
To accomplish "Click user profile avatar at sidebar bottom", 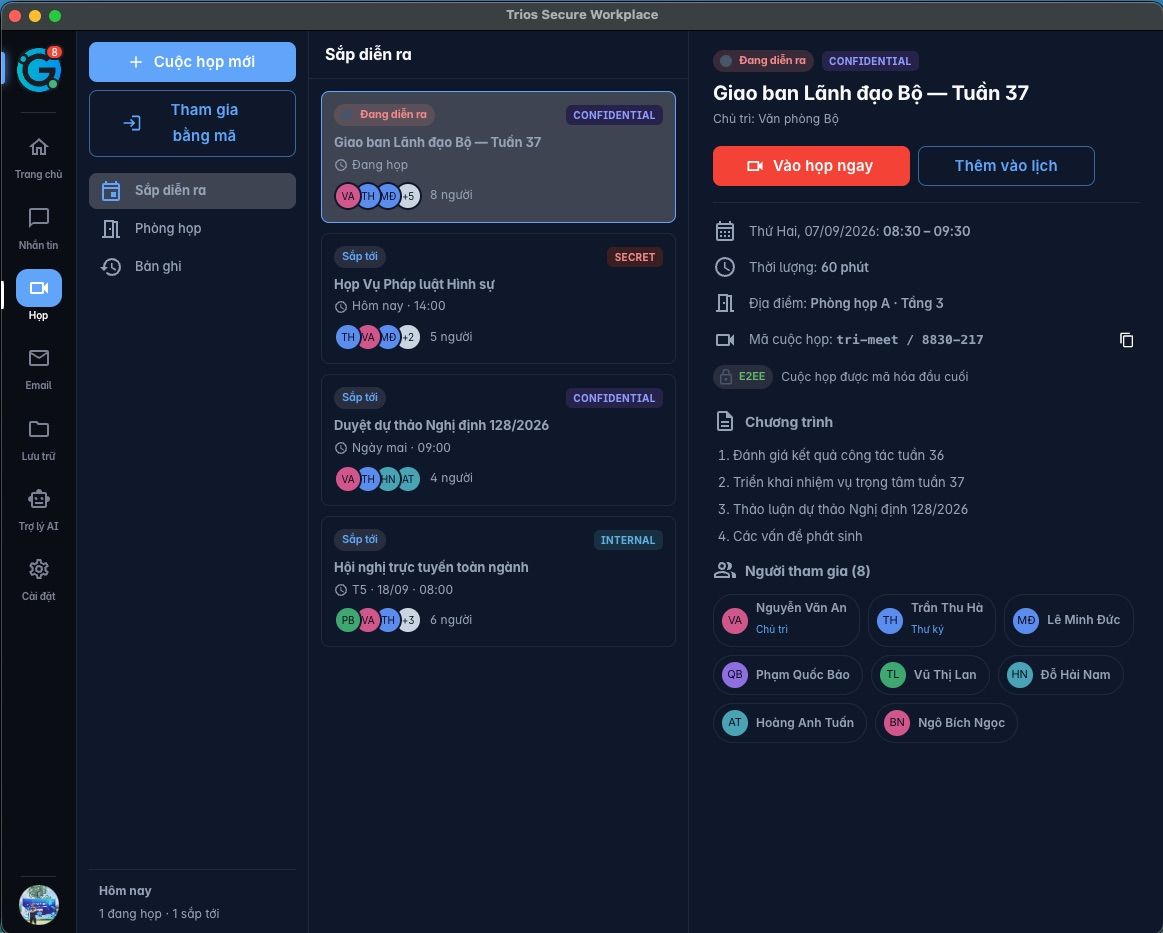I will coord(39,905).
